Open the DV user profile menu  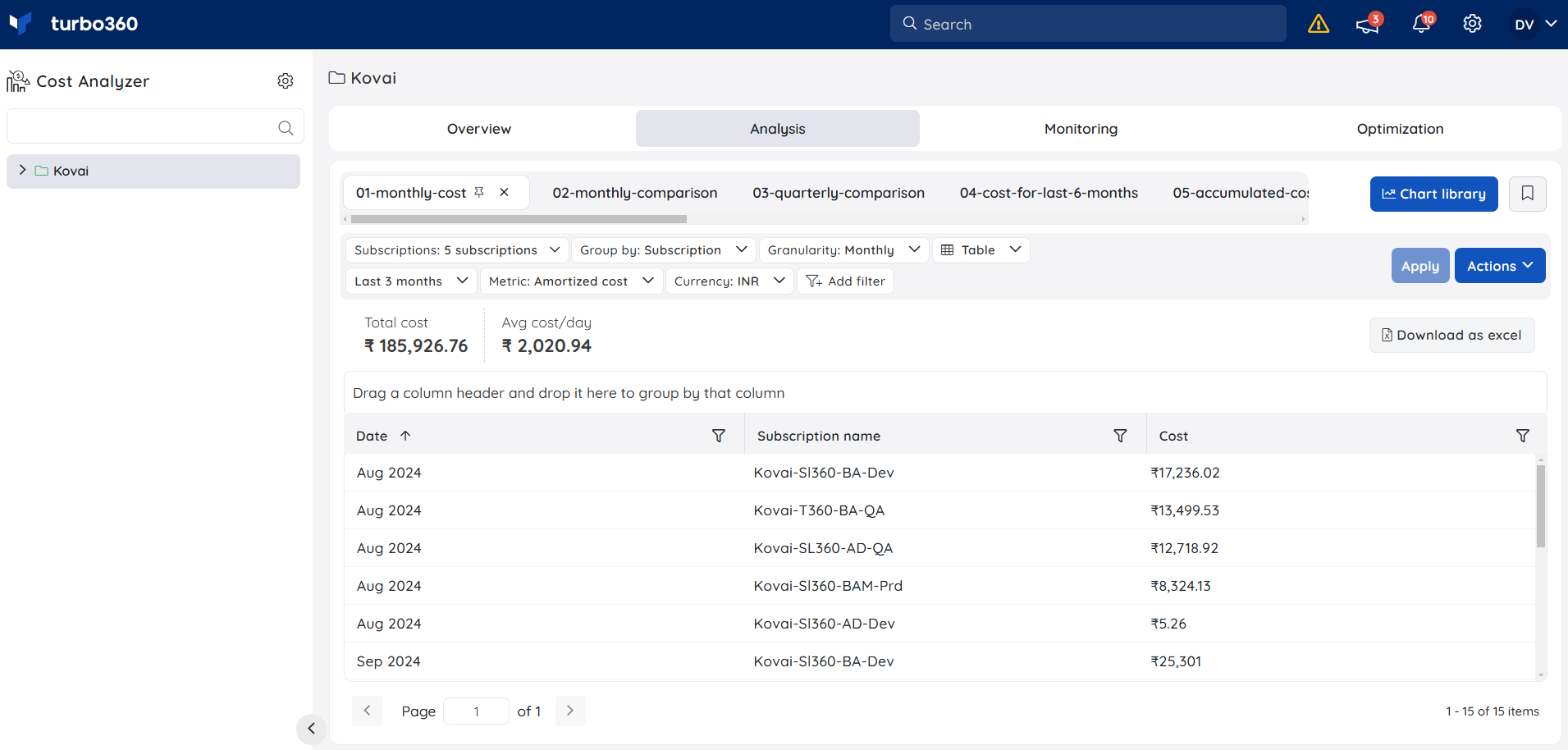pos(1534,24)
